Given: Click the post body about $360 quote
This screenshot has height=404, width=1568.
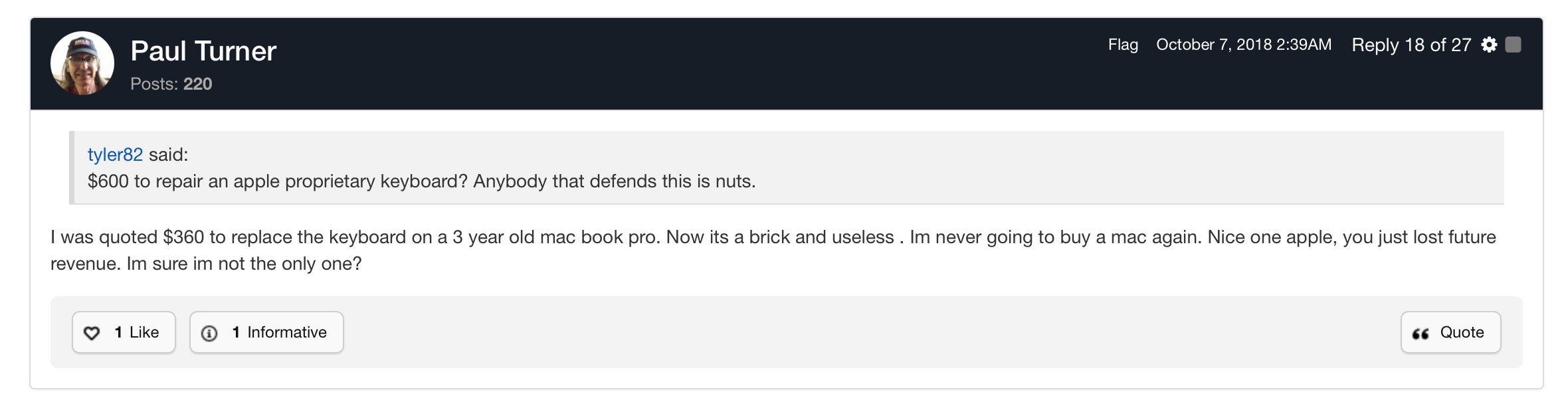Looking at the screenshot, I should 773,250.
